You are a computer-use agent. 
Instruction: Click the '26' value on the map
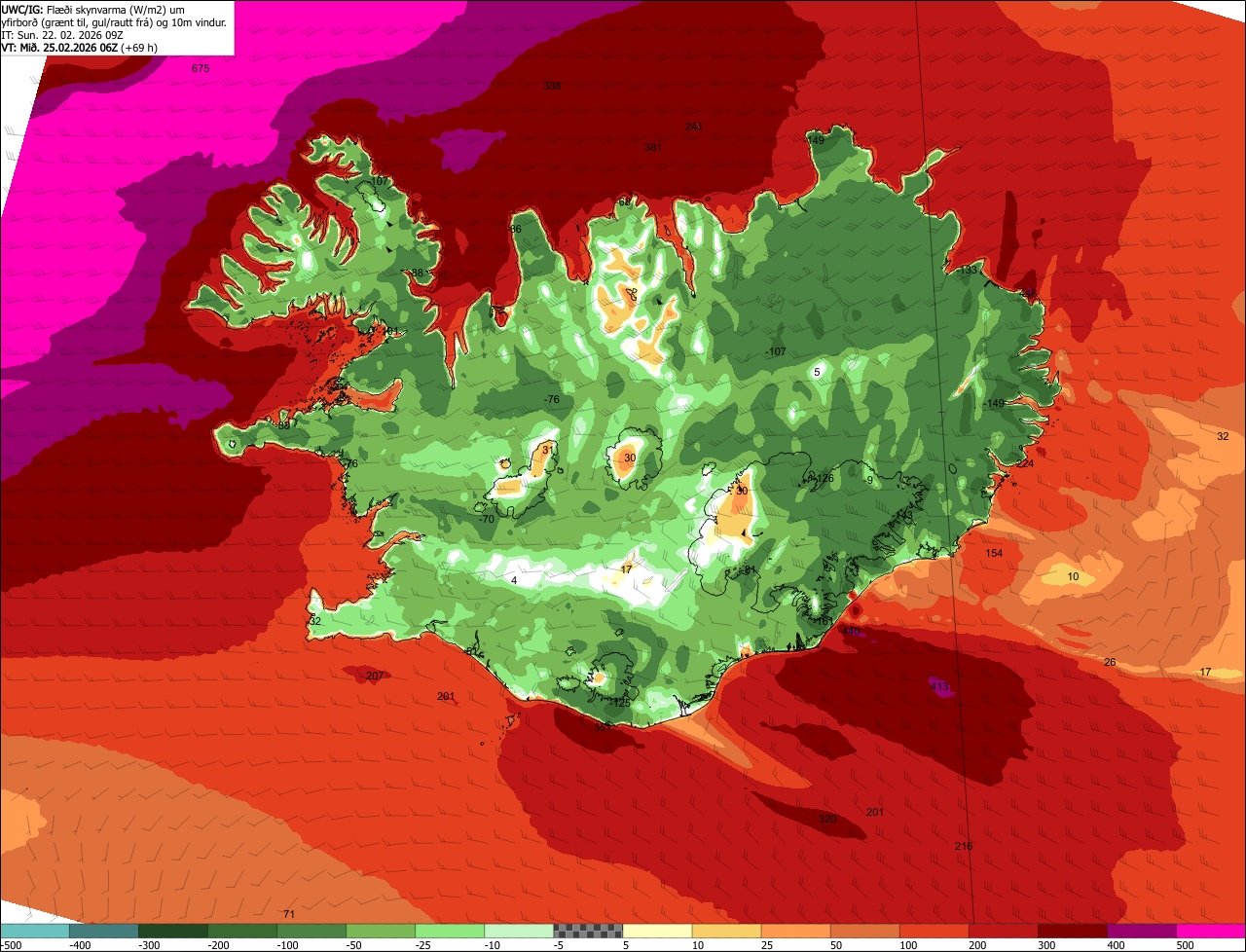pyautogui.click(x=1110, y=662)
